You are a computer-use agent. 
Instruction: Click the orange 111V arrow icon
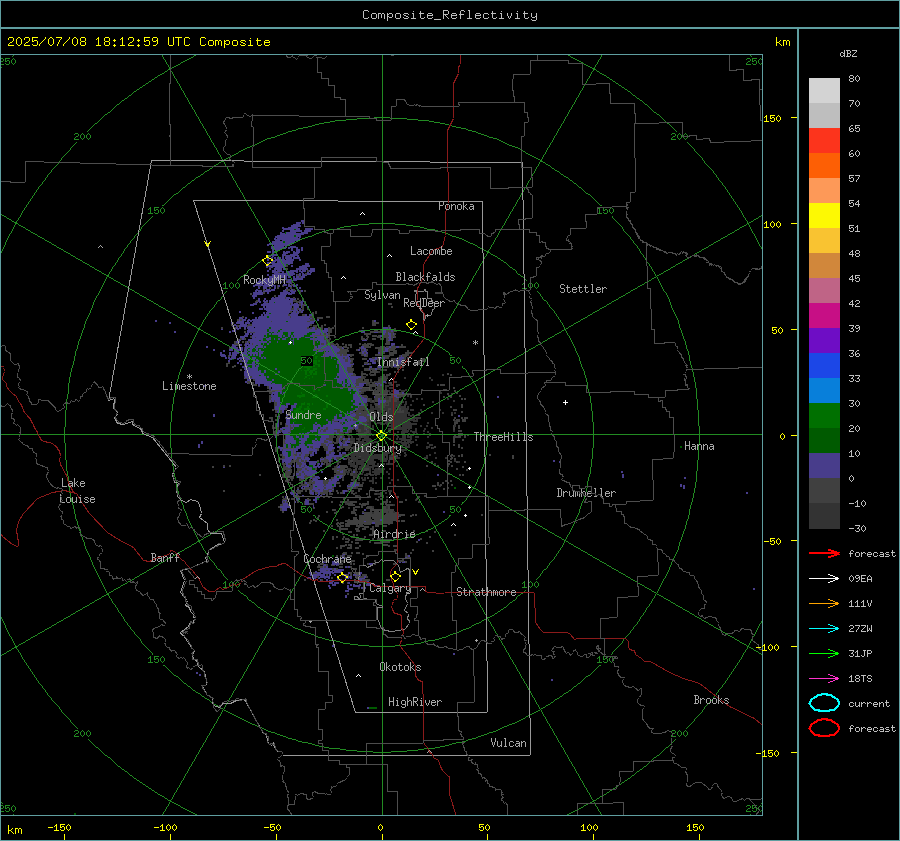point(824,603)
